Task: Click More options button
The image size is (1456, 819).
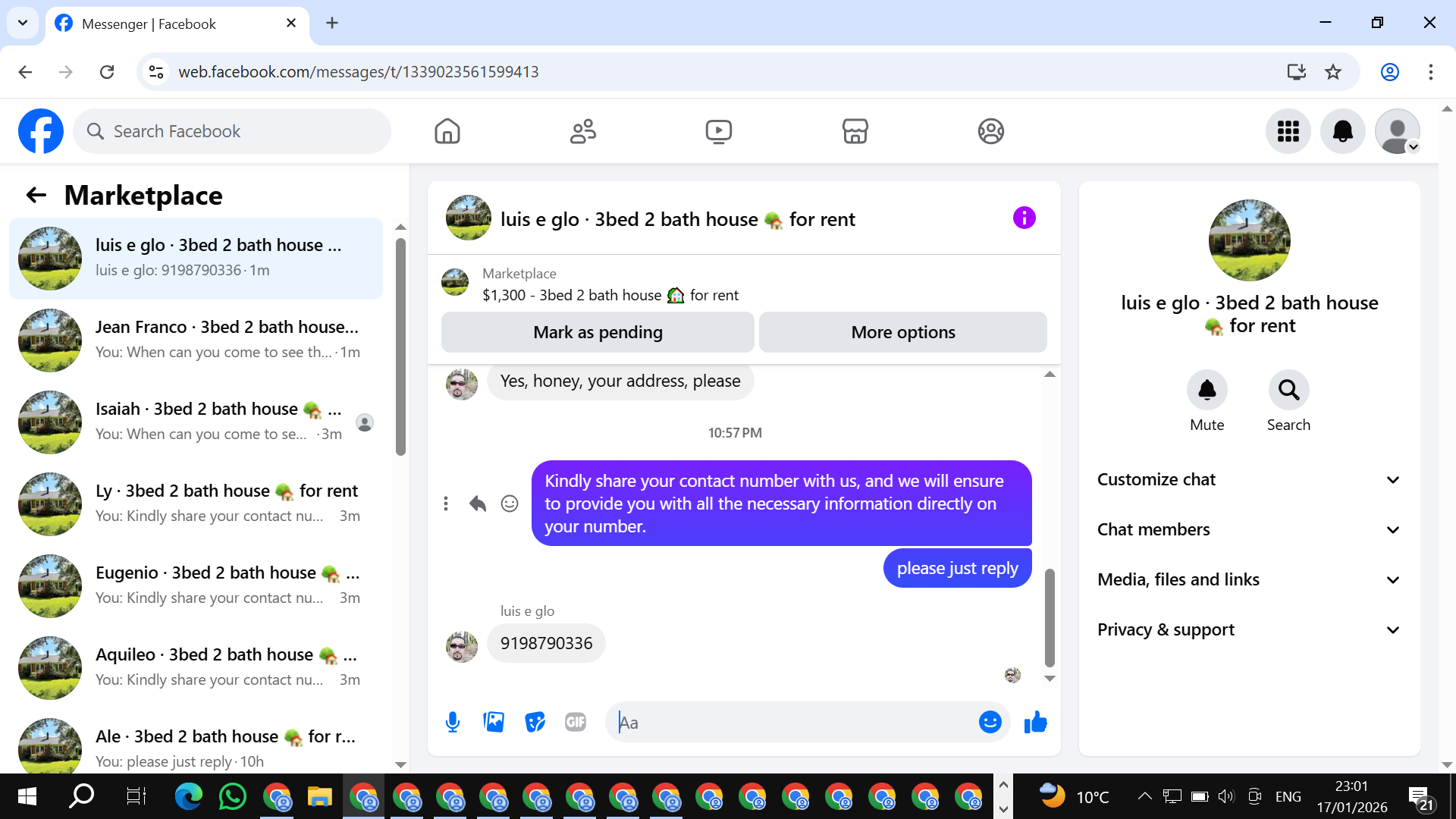Action: coord(902,332)
